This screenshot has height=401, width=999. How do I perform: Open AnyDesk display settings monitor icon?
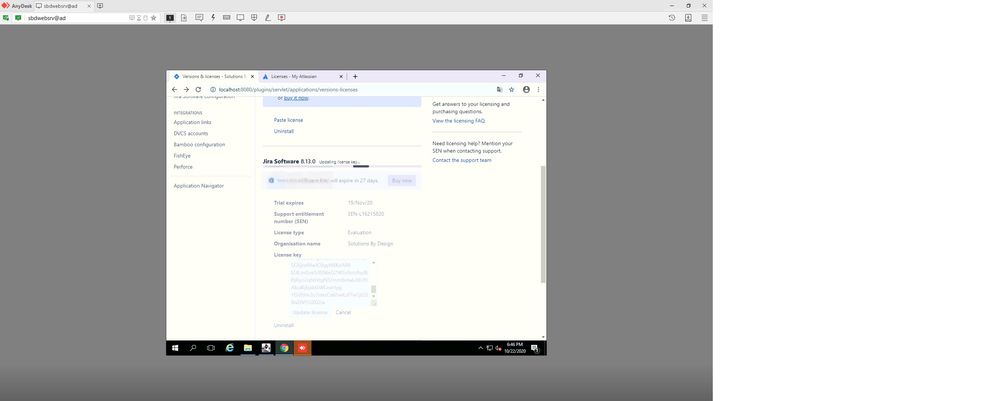click(240, 18)
